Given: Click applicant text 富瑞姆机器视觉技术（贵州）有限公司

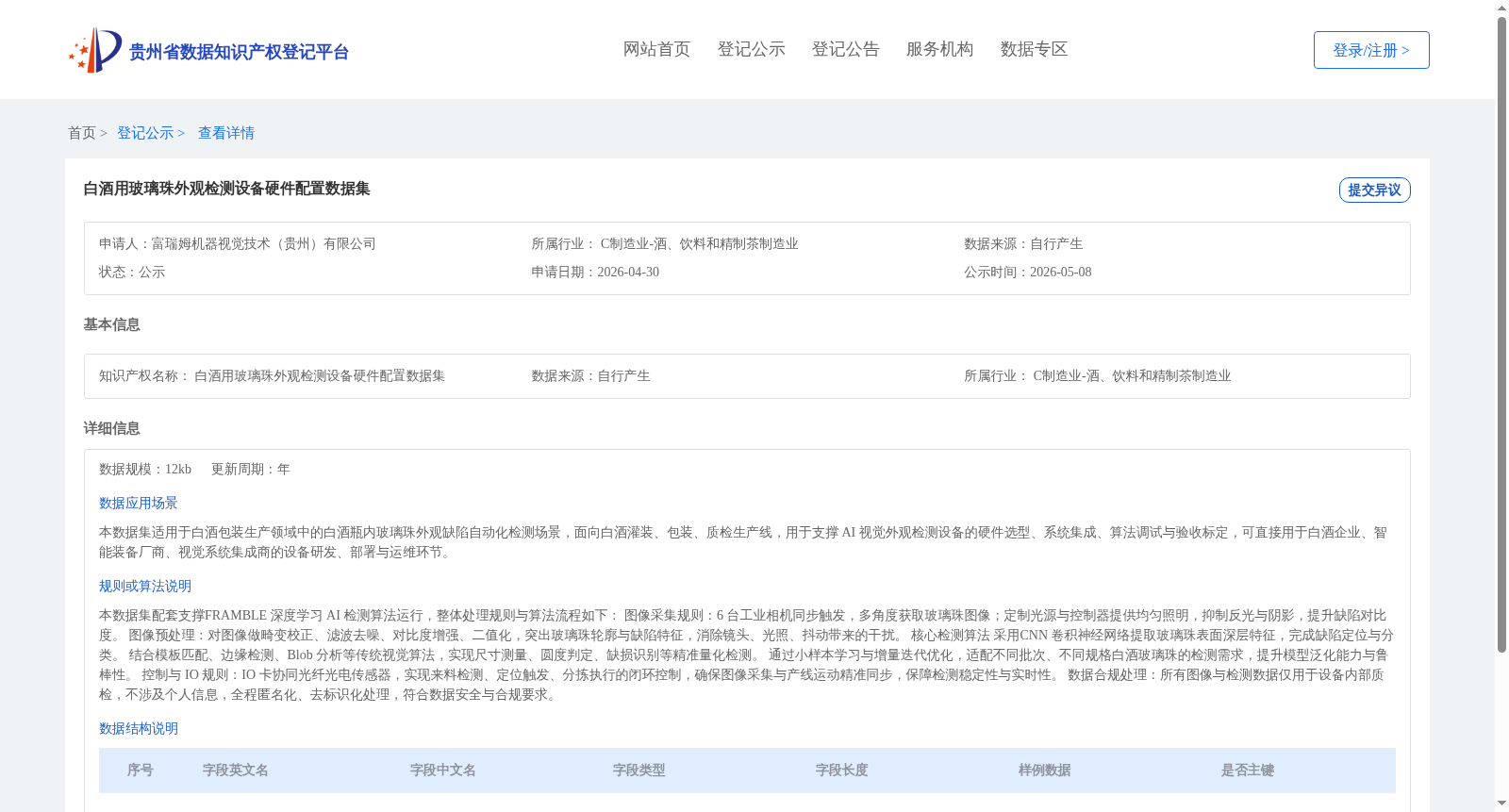Looking at the screenshot, I should 264,243.
